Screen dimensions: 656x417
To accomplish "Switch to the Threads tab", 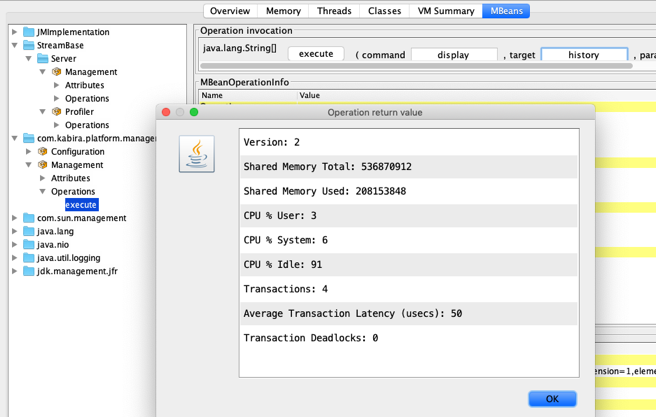I will 334,11.
